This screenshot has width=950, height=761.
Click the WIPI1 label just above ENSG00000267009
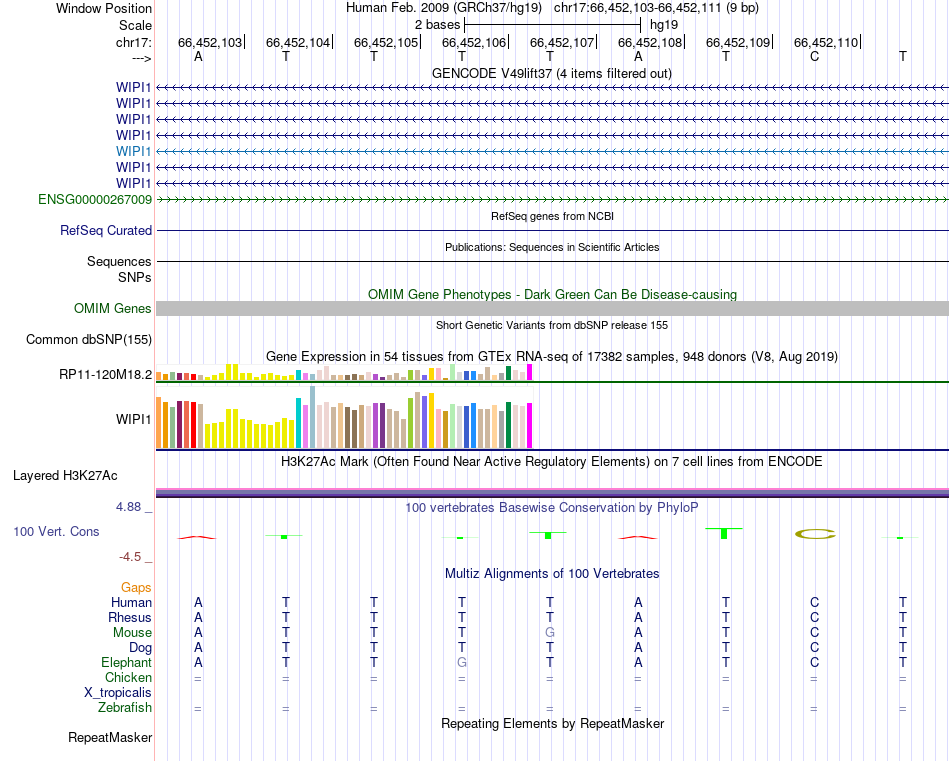(133, 183)
